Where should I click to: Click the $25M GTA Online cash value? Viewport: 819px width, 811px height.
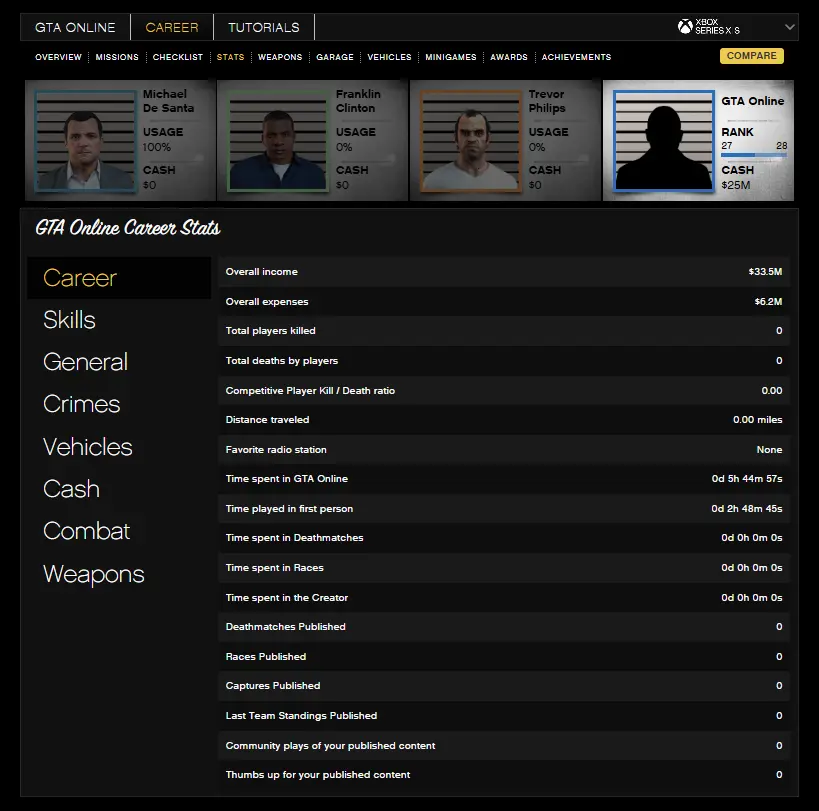coord(735,185)
